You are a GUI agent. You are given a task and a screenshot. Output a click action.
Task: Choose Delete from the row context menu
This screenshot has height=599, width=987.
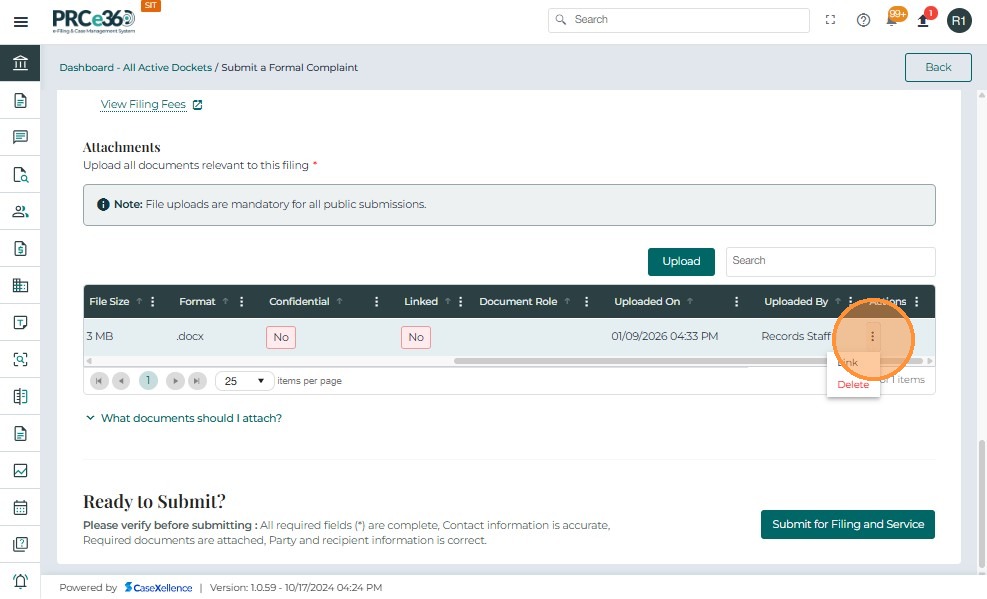[x=853, y=384]
